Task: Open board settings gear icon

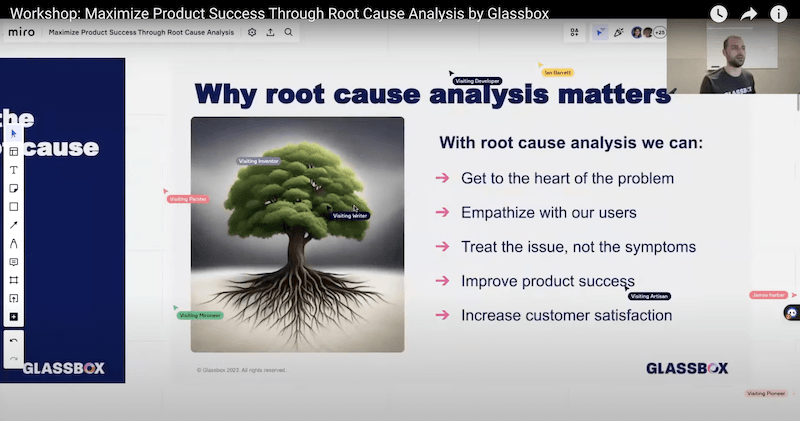Action: tap(252, 32)
